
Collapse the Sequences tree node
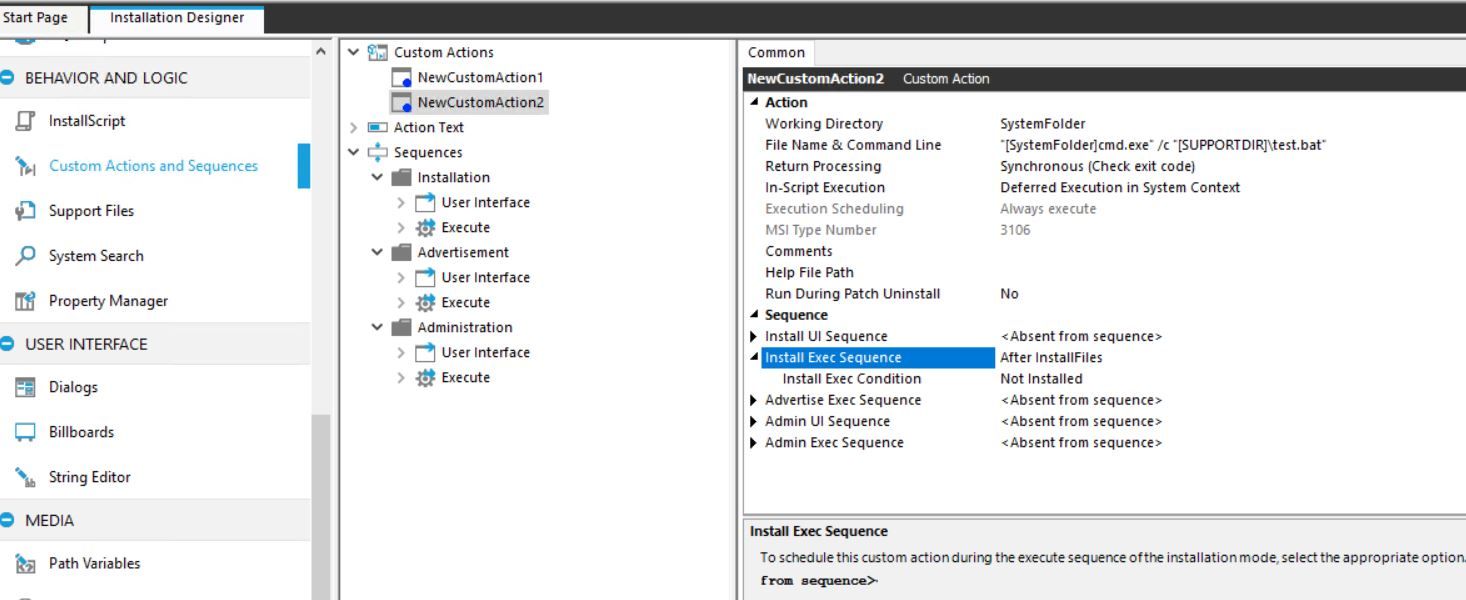click(x=353, y=152)
